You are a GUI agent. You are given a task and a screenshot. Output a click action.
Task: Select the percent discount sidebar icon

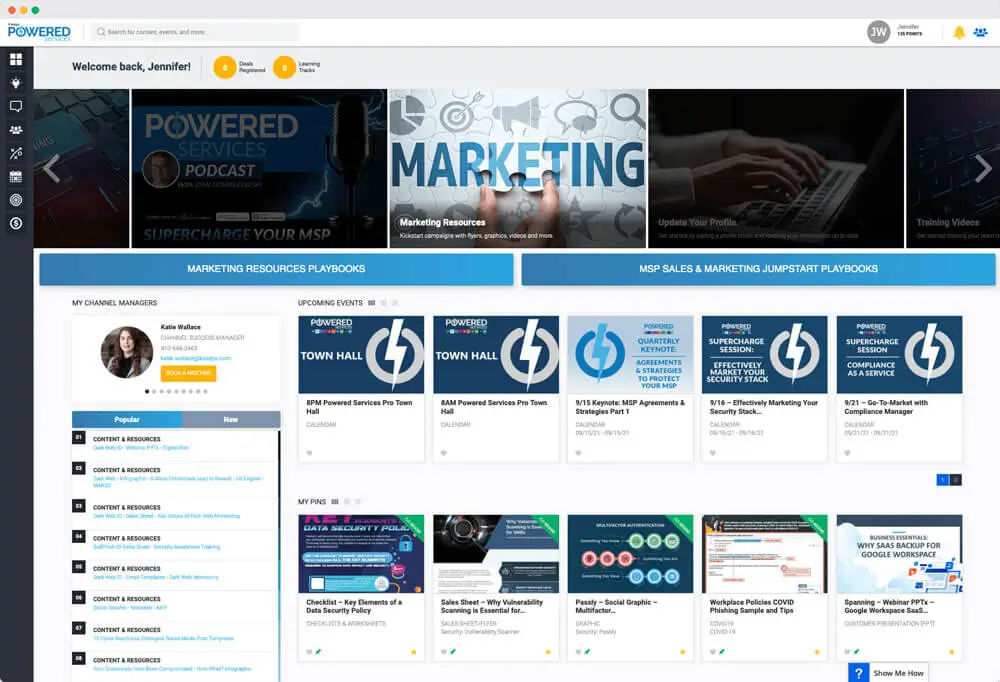(x=16, y=153)
